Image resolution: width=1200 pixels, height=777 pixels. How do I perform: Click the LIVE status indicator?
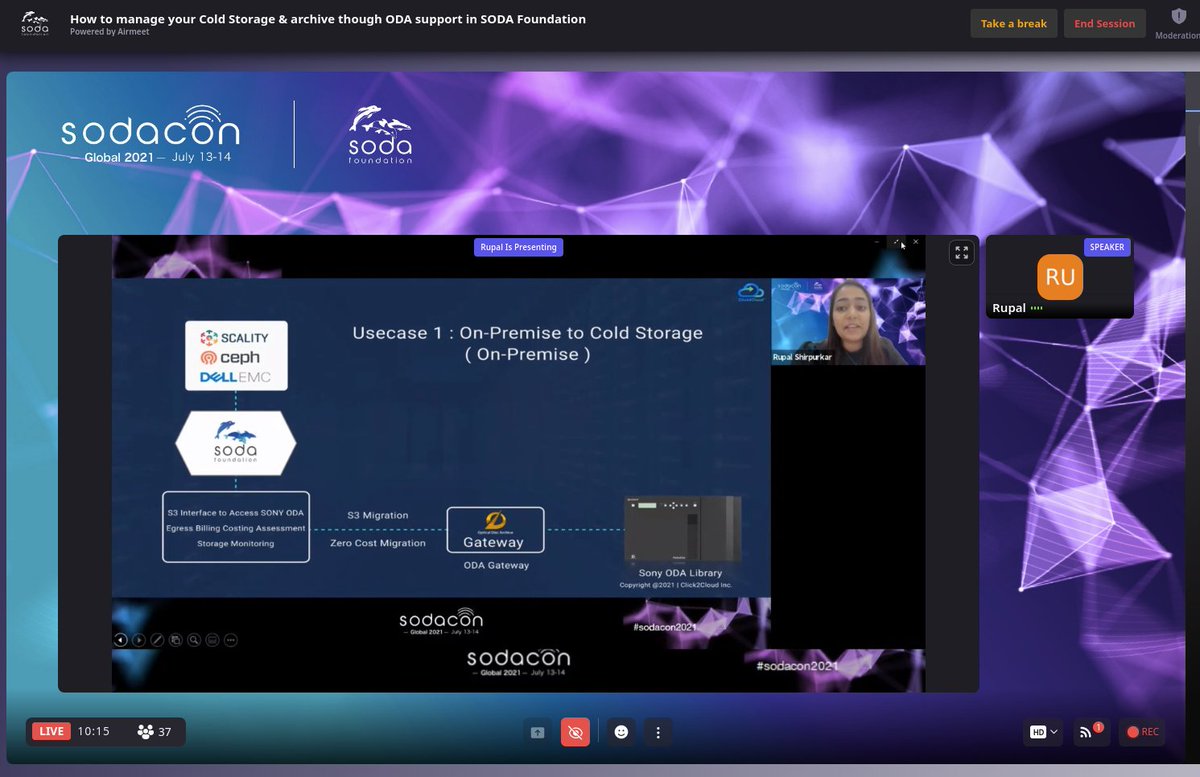point(51,732)
